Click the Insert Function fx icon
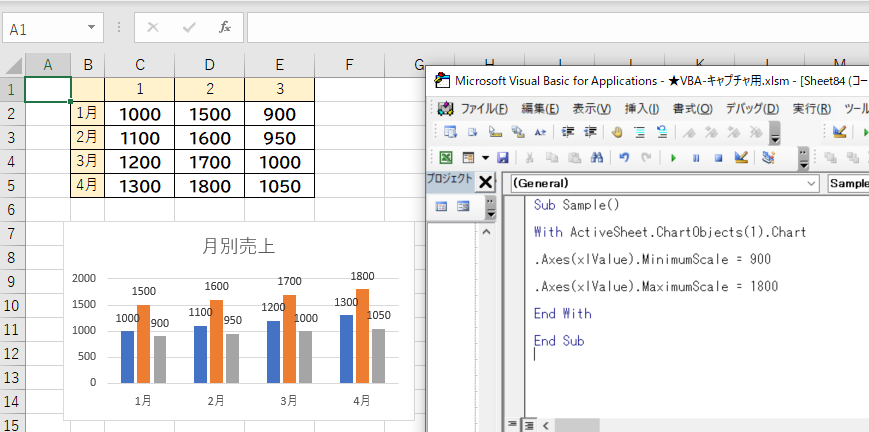This screenshot has height=432, width=869. [x=225, y=27]
